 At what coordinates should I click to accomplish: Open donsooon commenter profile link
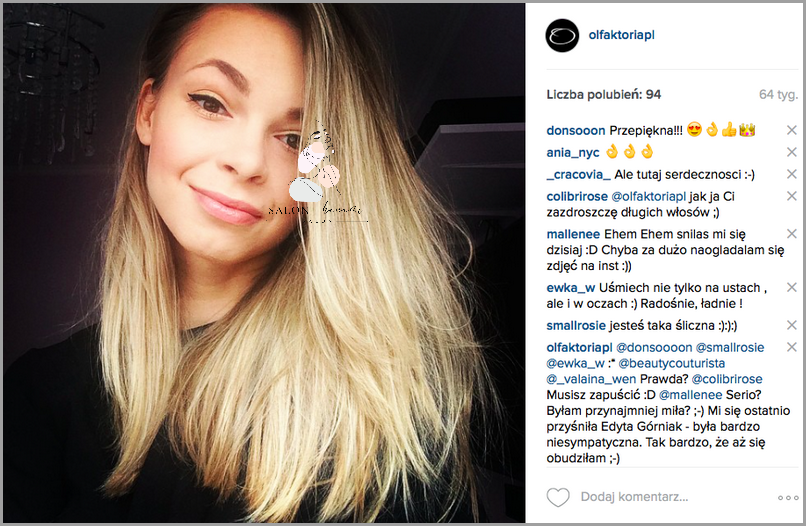(x=576, y=131)
